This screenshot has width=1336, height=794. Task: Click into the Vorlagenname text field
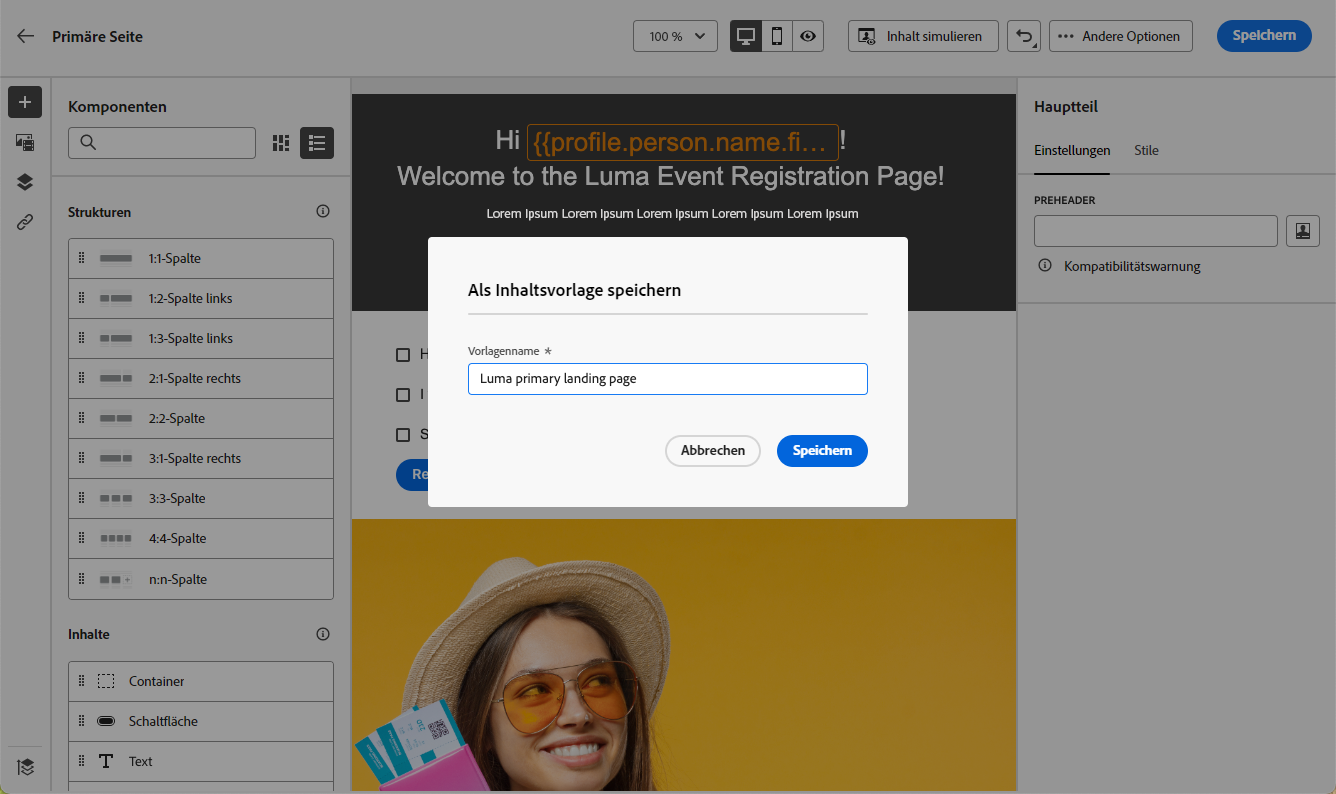[x=667, y=379]
